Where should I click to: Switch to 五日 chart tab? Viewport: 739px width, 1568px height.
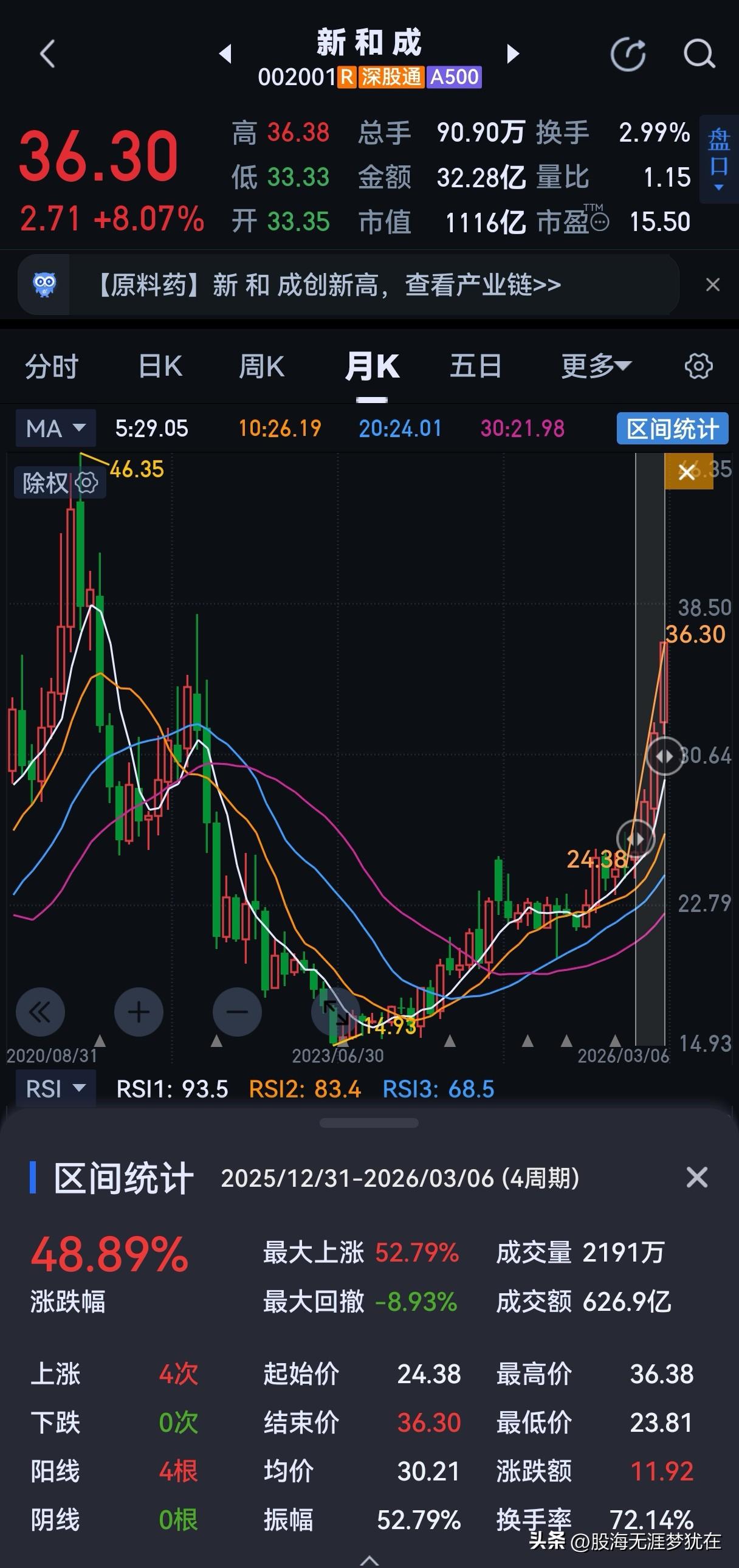click(x=476, y=367)
